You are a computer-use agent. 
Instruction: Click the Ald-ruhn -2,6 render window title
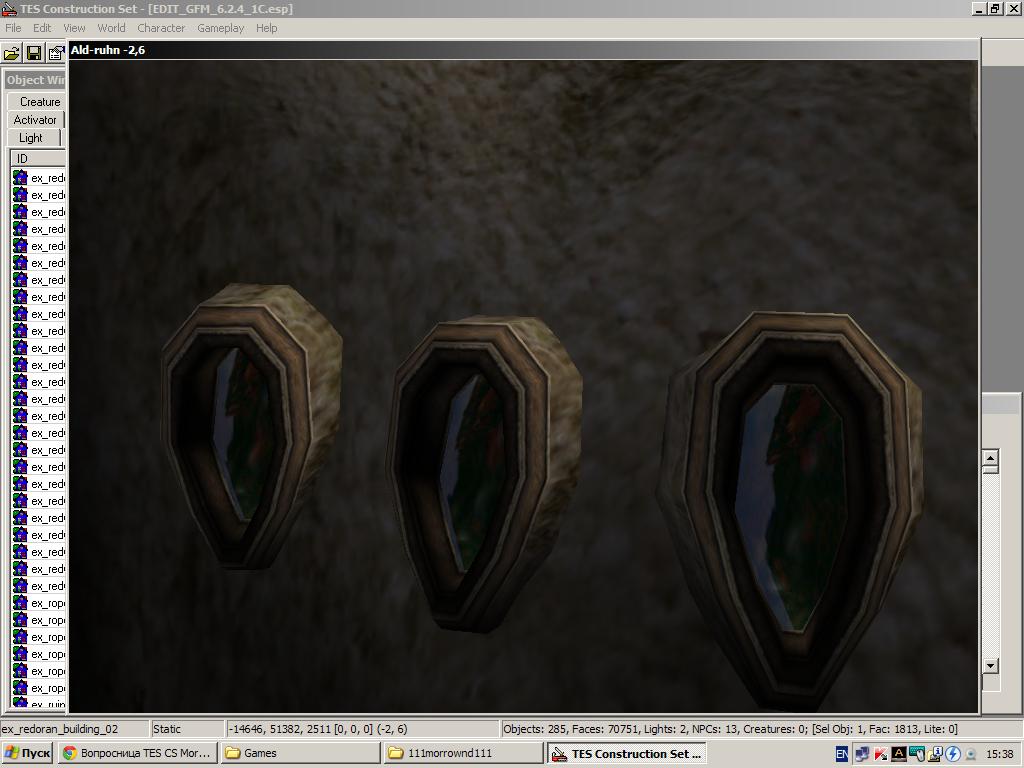[x=108, y=50]
